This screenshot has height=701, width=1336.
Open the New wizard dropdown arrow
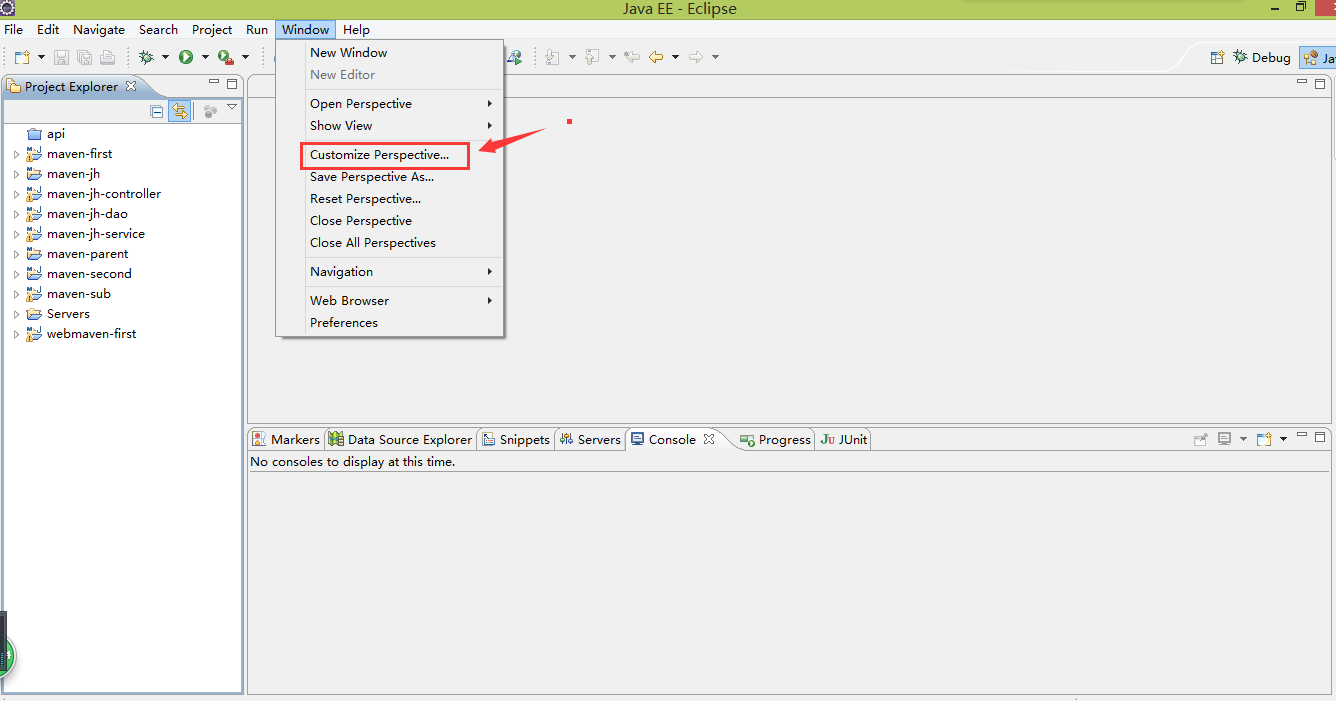[x=41, y=57]
